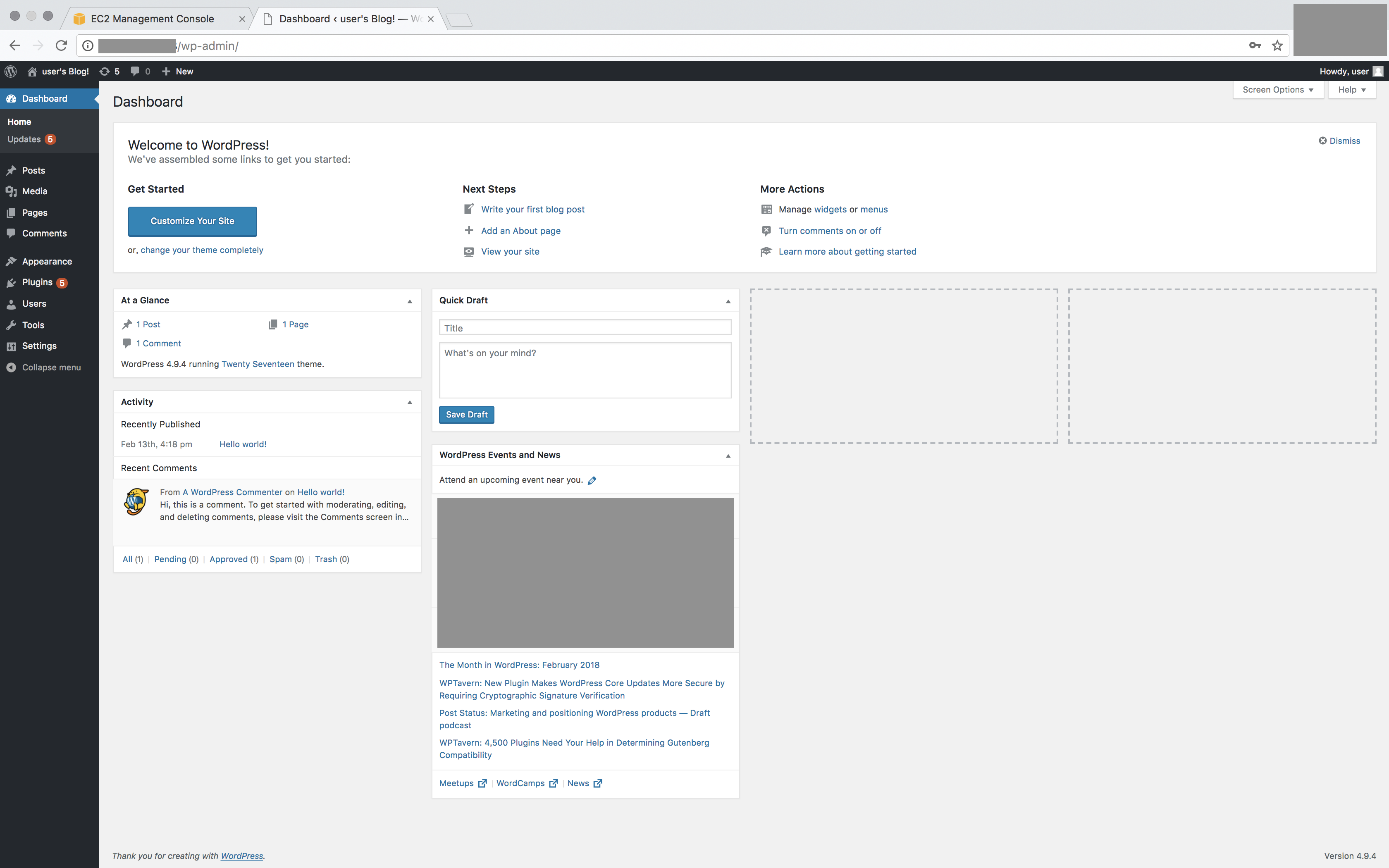Viewport: 1389px width, 868px height.
Task: Click the Collapse menu arrow icon
Action: (x=11, y=367)
